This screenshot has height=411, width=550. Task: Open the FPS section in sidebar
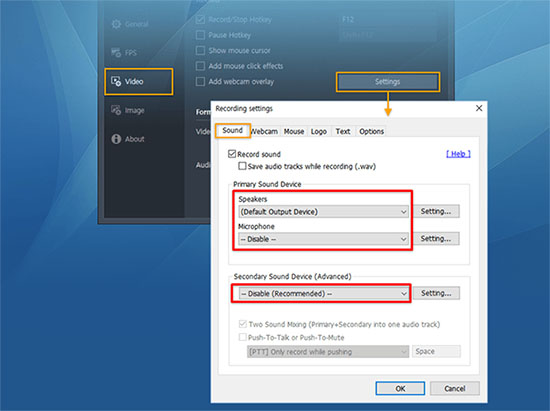pos(124,53)
